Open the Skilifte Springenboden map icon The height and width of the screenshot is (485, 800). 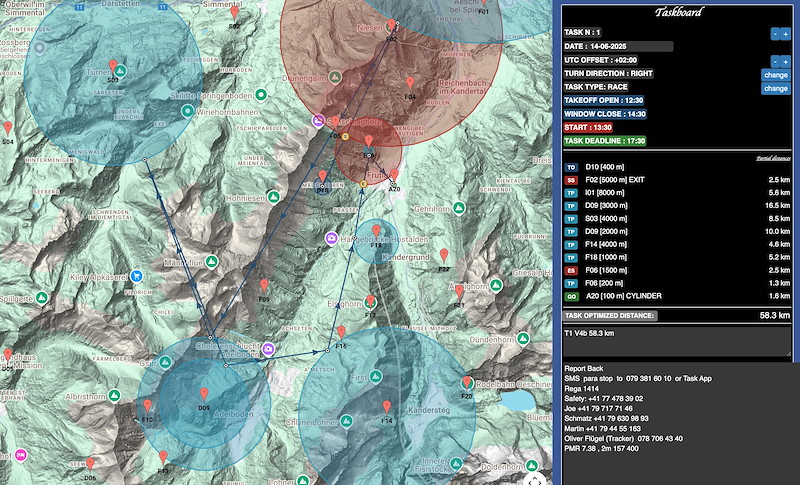pos(261,95)
